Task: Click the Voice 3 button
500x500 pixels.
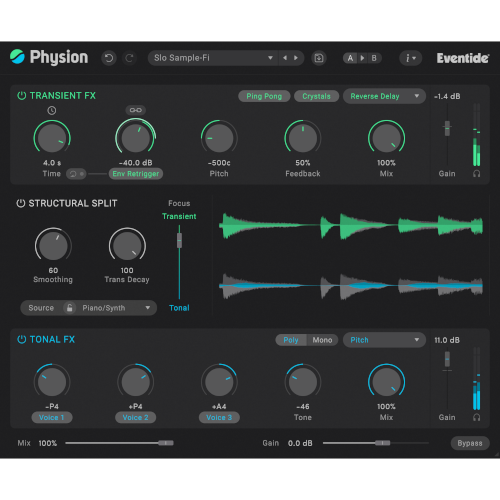Action: coord(219,417)
